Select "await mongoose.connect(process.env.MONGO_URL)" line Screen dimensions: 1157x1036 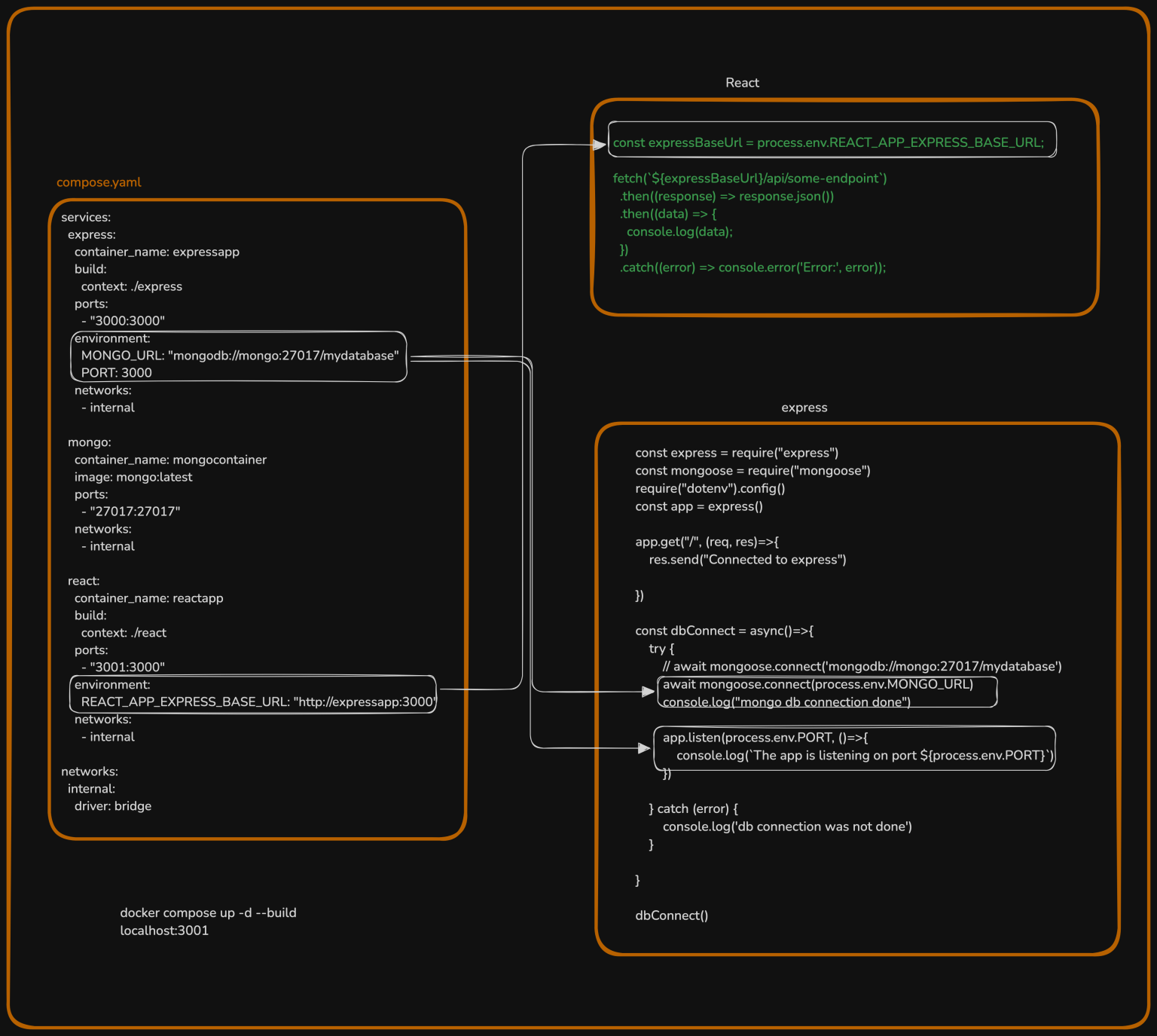coord(818,684)
